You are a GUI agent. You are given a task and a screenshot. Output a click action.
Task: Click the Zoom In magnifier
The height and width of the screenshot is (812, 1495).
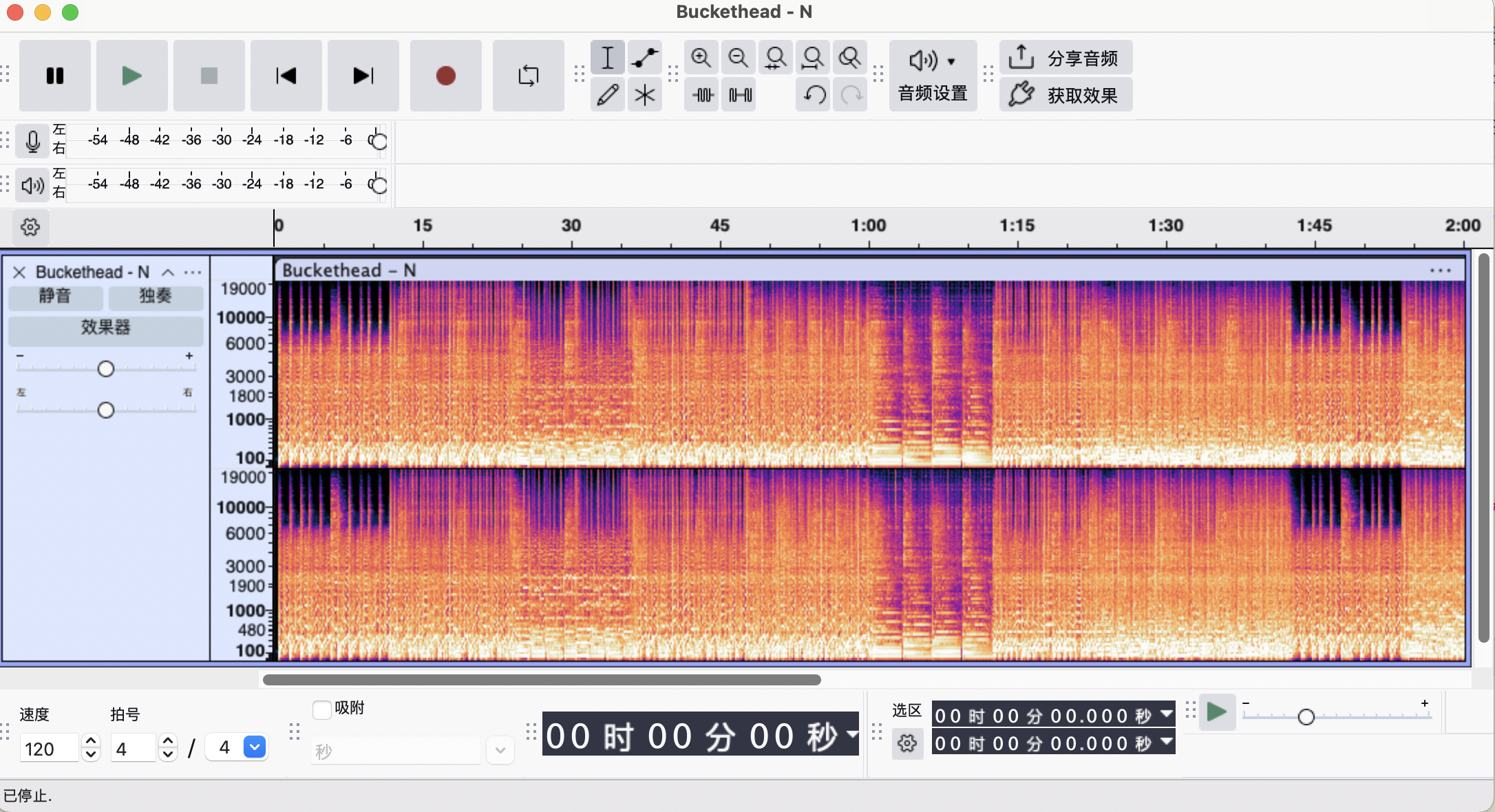(701, 58)
